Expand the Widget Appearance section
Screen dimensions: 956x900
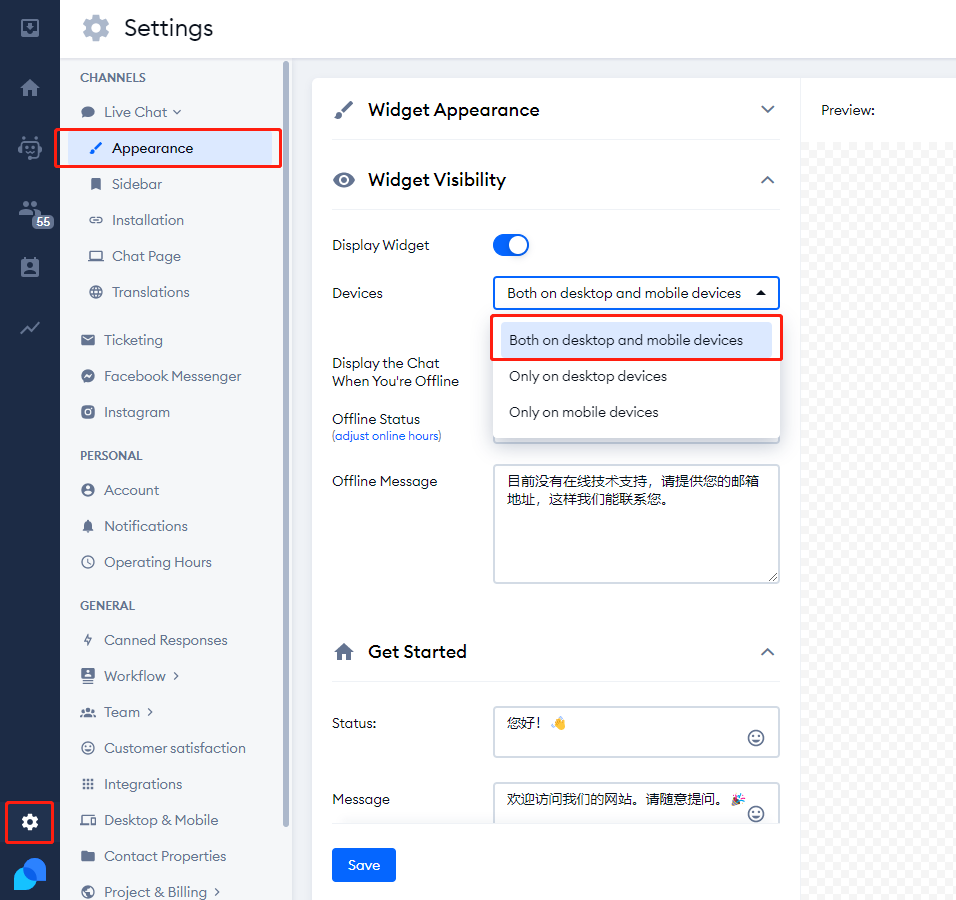[767, 110]
